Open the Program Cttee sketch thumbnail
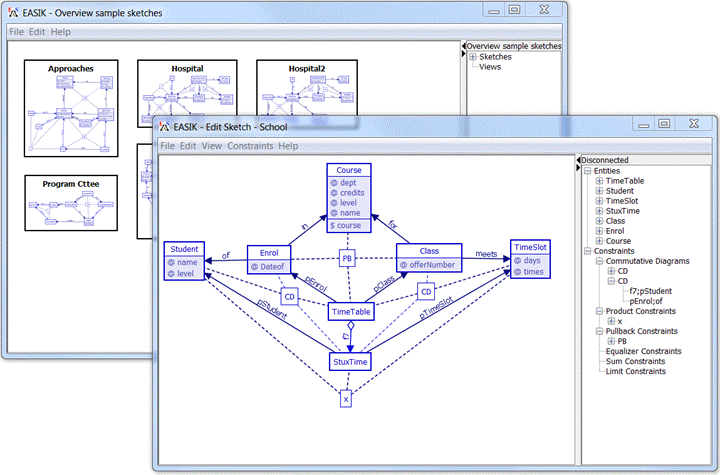720x475 pixels. click(71, 203)
